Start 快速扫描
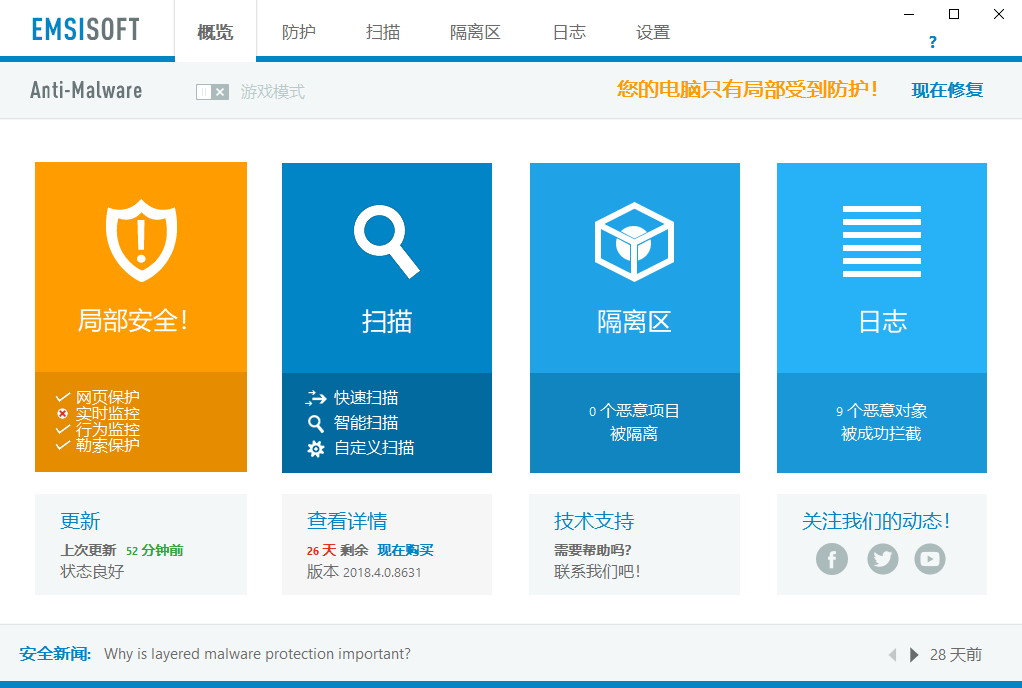The image size is (1022, 688). [366, 397]
